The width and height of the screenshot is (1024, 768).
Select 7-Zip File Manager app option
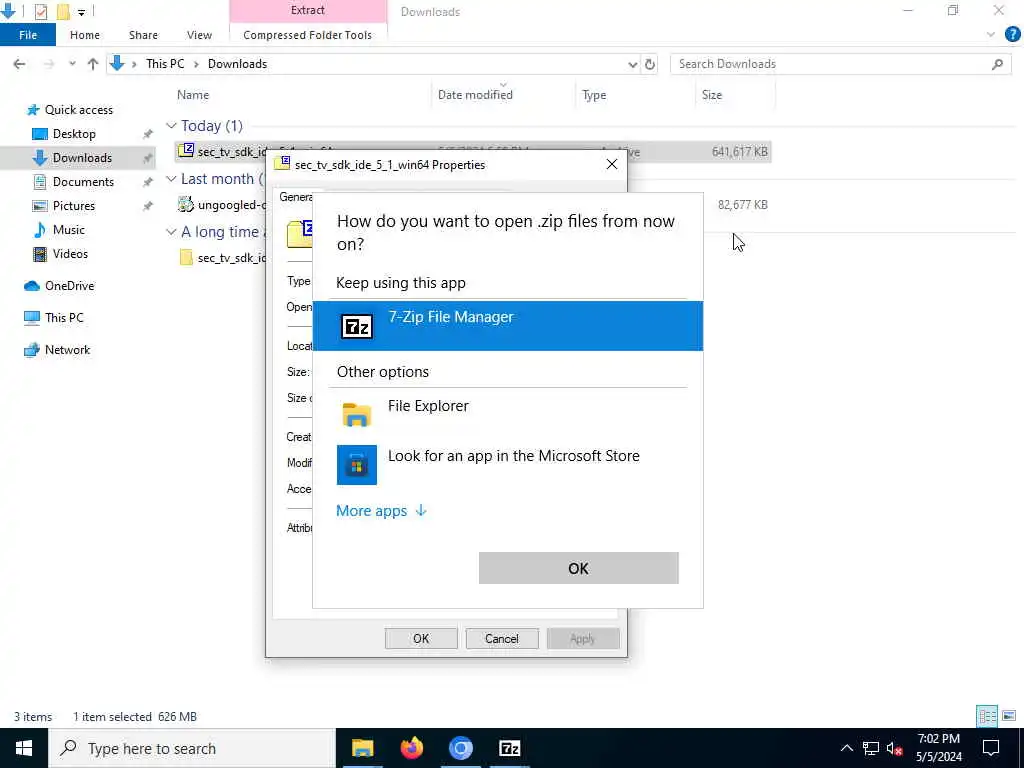[507, 326]
